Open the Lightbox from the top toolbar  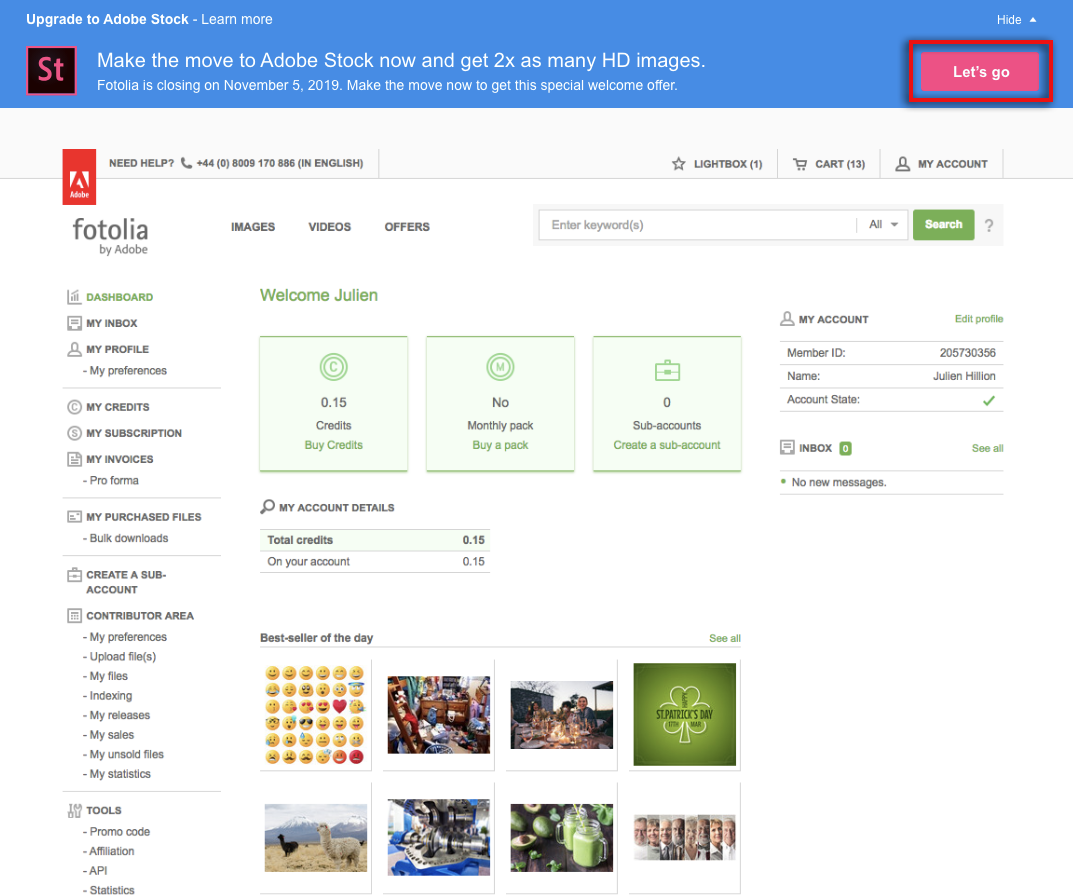pos(716,163)
